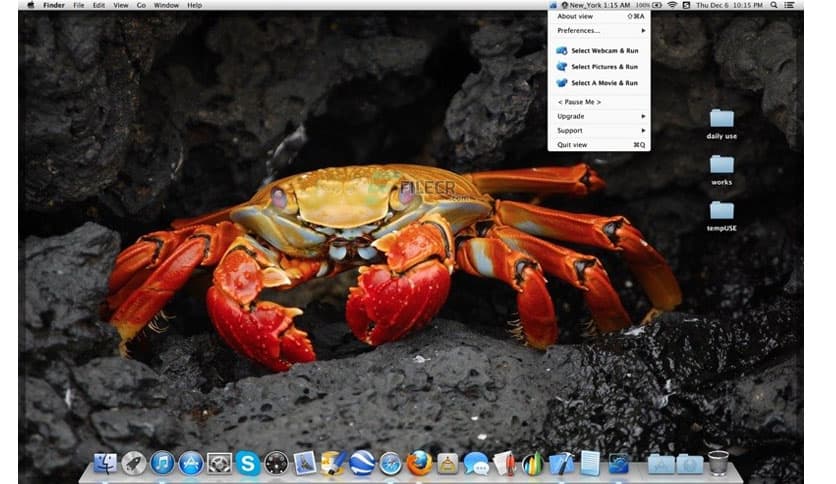The image size is (836, 484).
Task: Launch Firefox from the Dock
Action: tap(419, 463)
